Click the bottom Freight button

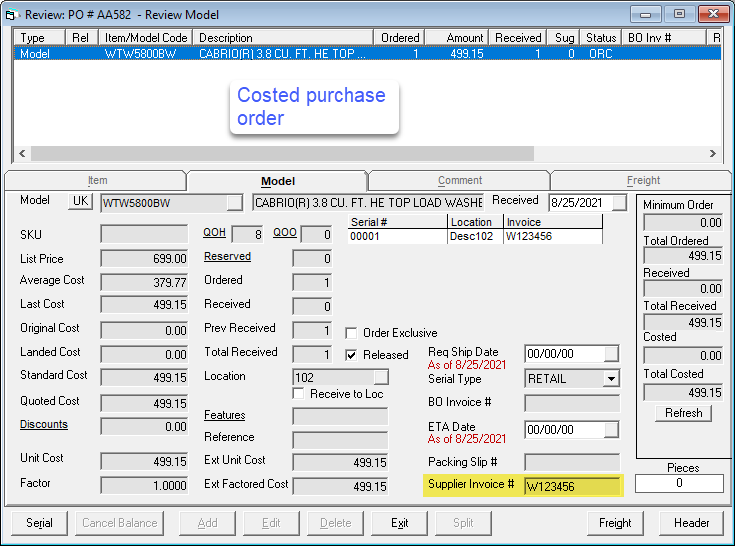click(x=615, y=523)
